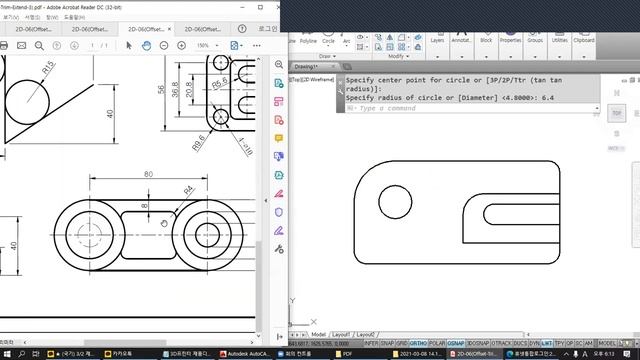Image resolution: width=640 pixels, height=360 pixels.
Task: Open the Create PDF tool in Acrobat sidebar
Action: click(x=279, y=120)
